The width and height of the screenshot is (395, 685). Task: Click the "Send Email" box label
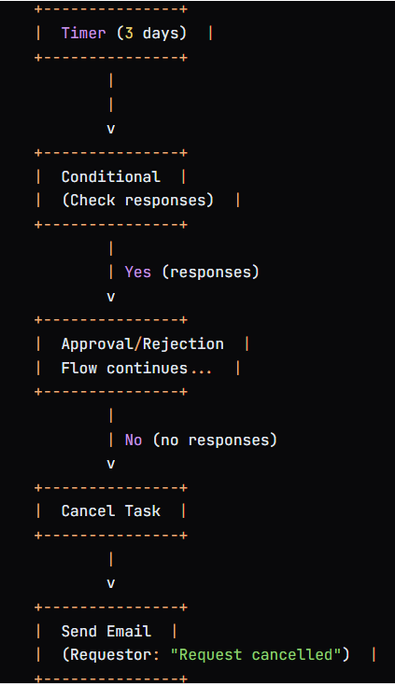(106, 631)
